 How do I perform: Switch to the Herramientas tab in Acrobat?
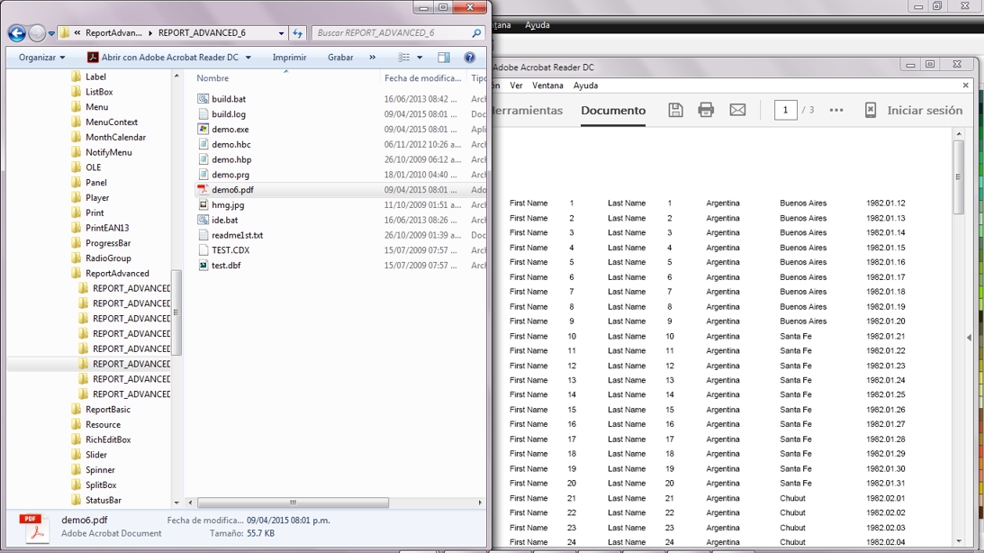tap(528, 110)
